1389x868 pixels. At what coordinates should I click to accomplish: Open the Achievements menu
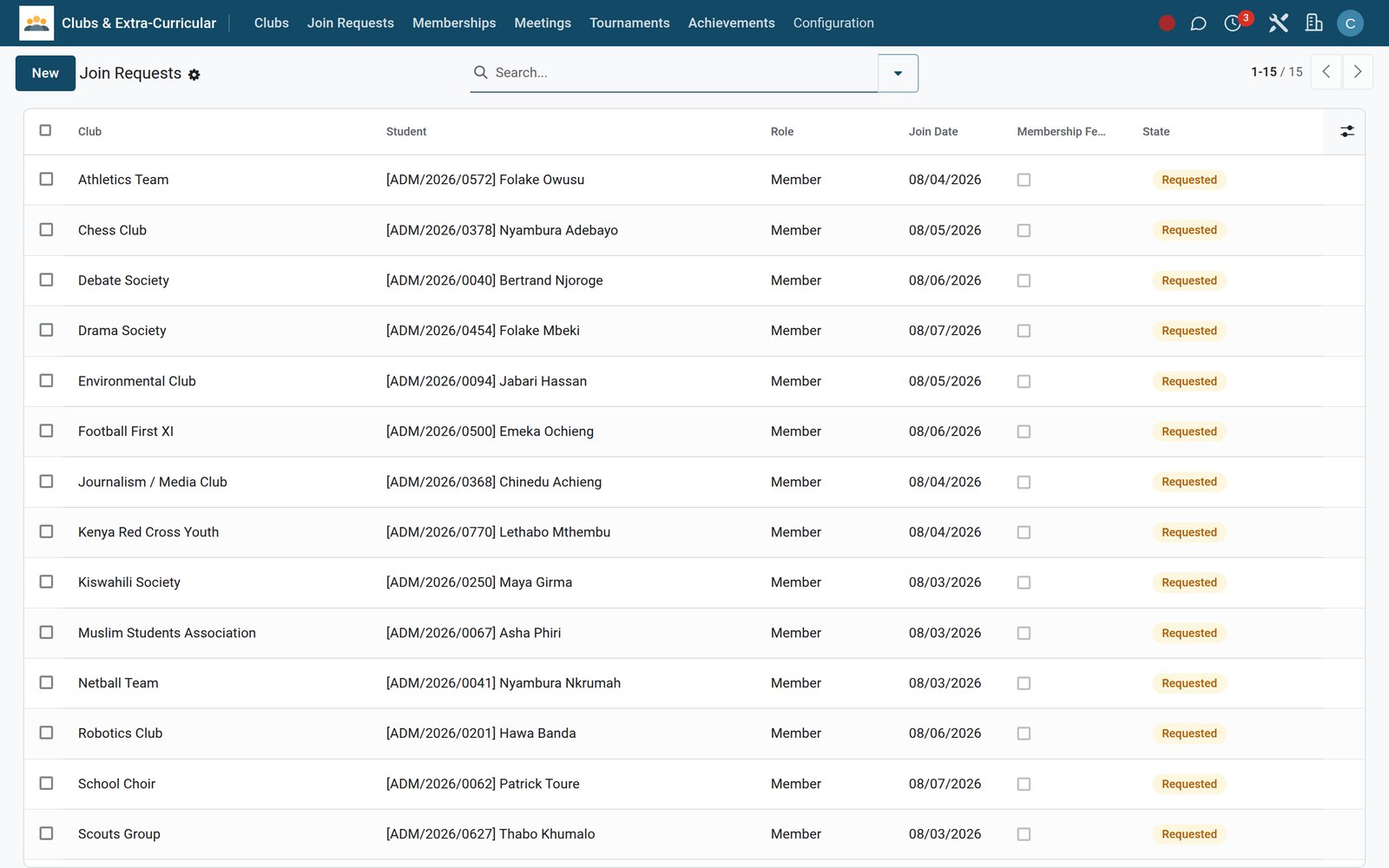pos(731,23)
